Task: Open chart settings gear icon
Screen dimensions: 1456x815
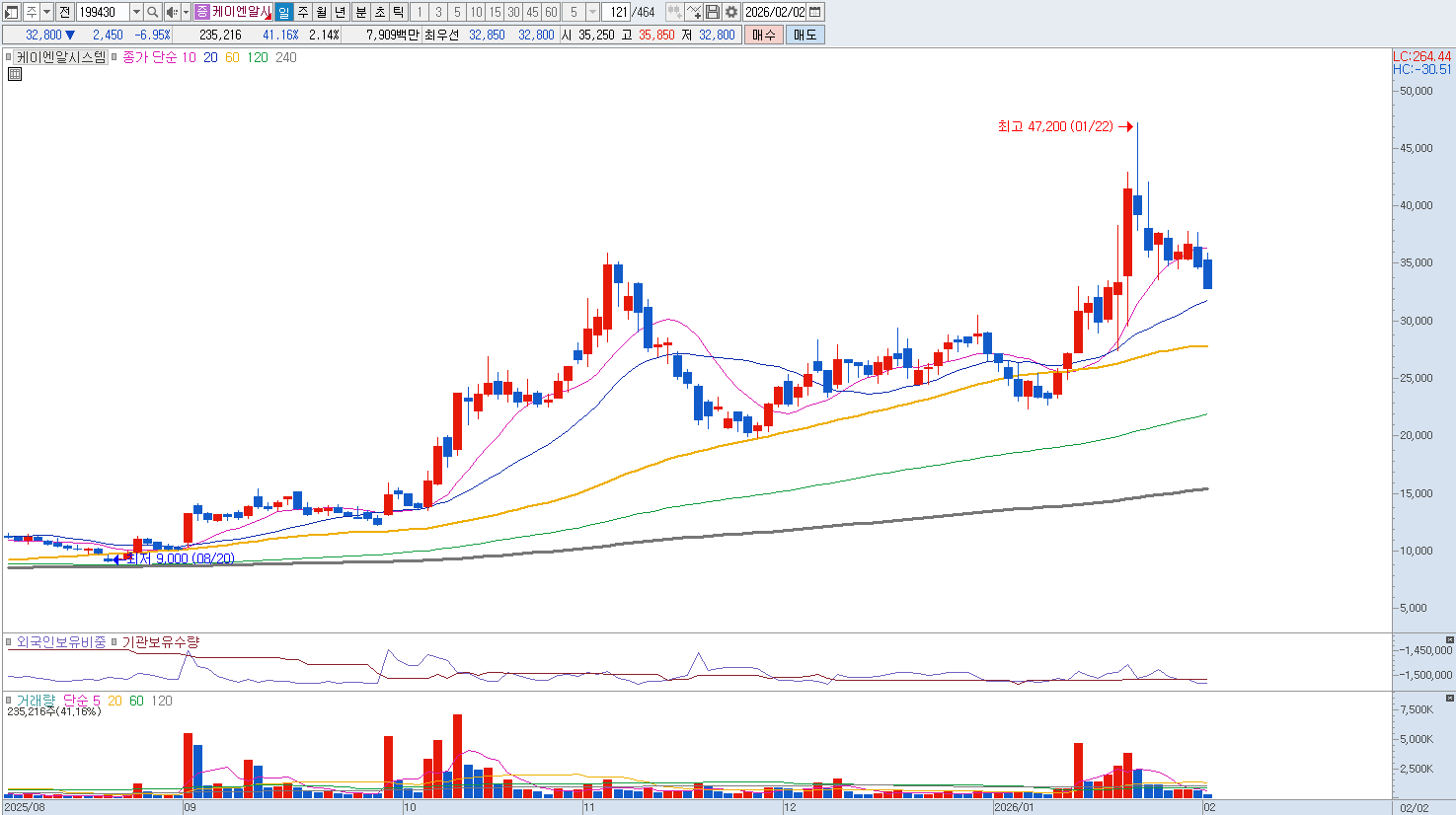Action: tap(730, 12)
